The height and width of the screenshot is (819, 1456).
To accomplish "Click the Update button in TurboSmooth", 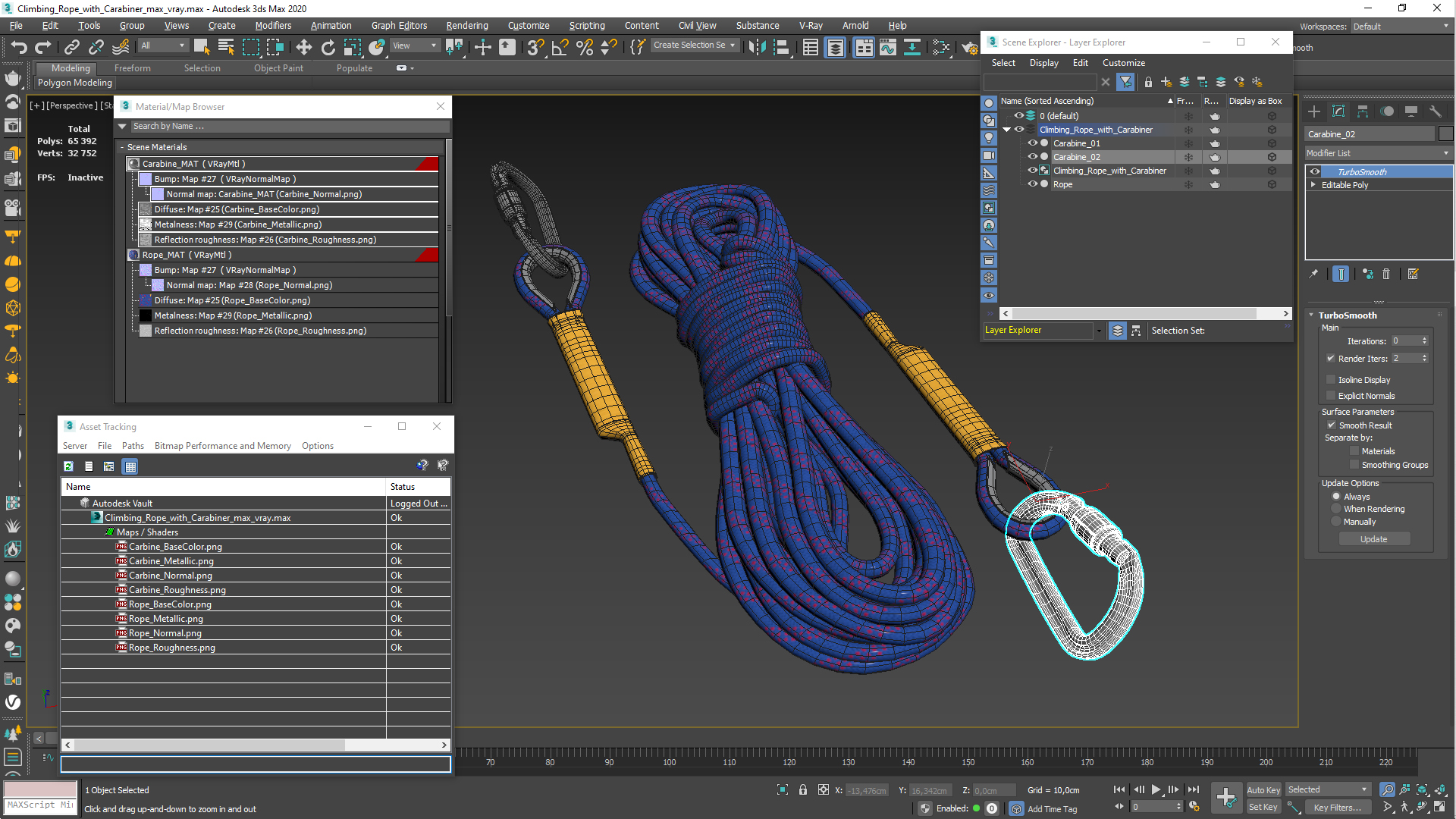I will coord(1373,539).
